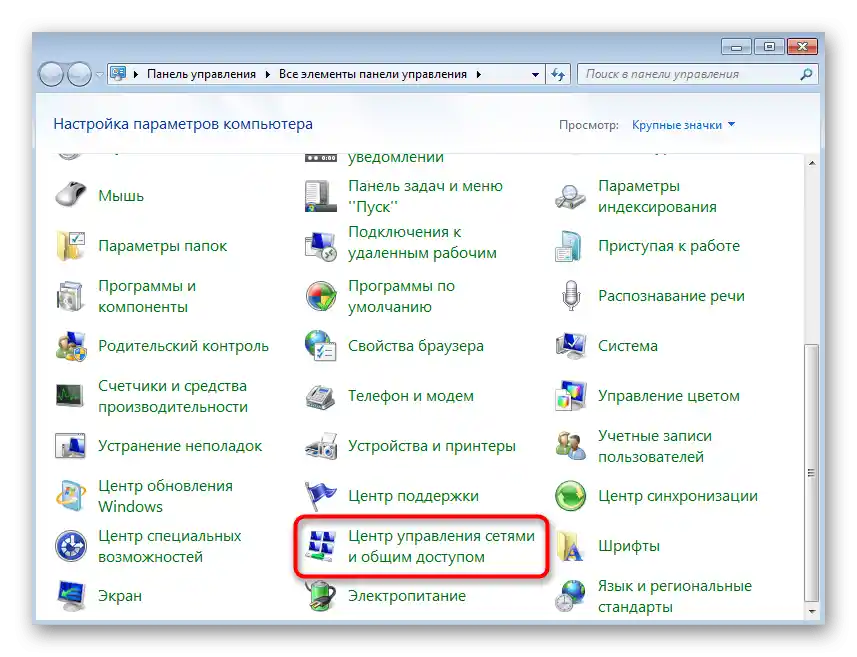Click the control panel icon in address bar
The width and height of the screenshot is (857, 657).
click(x=118, y=74)
